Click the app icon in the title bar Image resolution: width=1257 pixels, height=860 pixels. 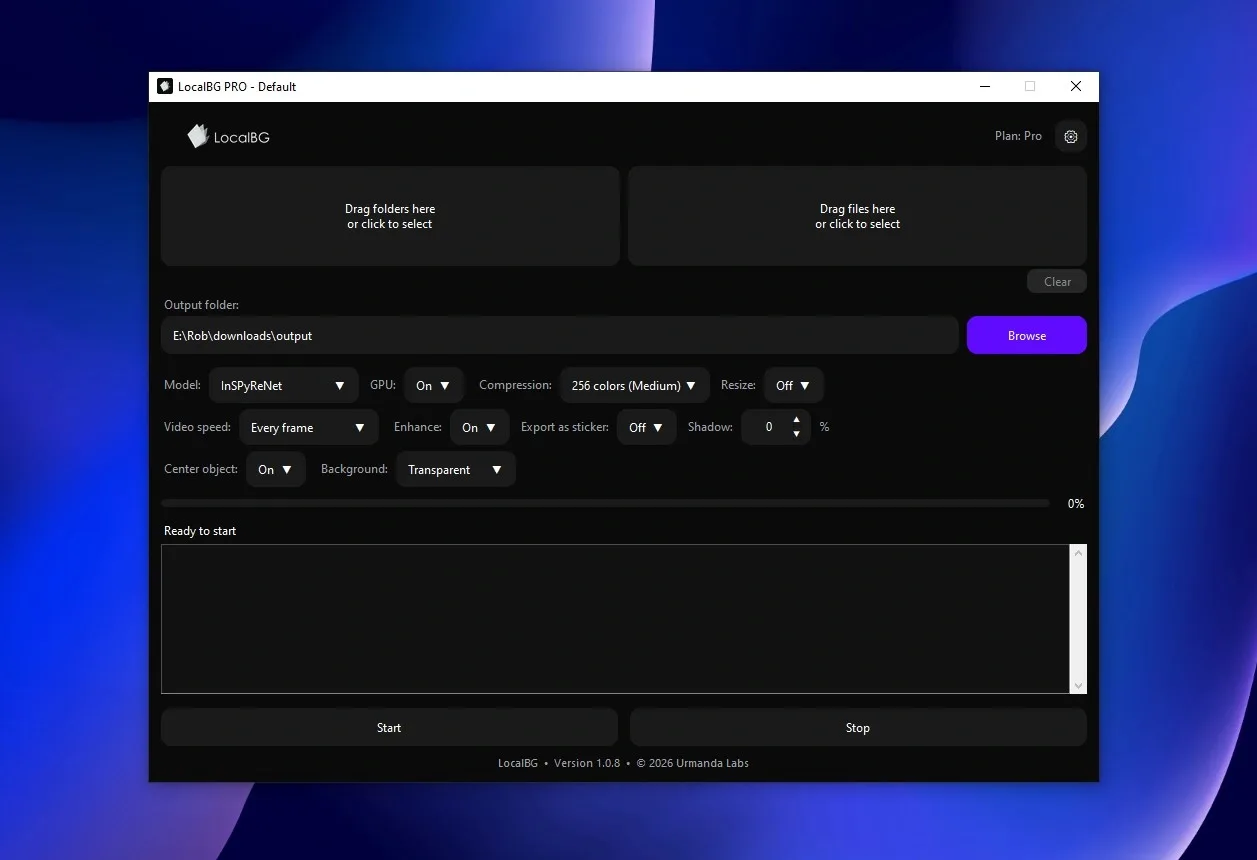point(165,86)
